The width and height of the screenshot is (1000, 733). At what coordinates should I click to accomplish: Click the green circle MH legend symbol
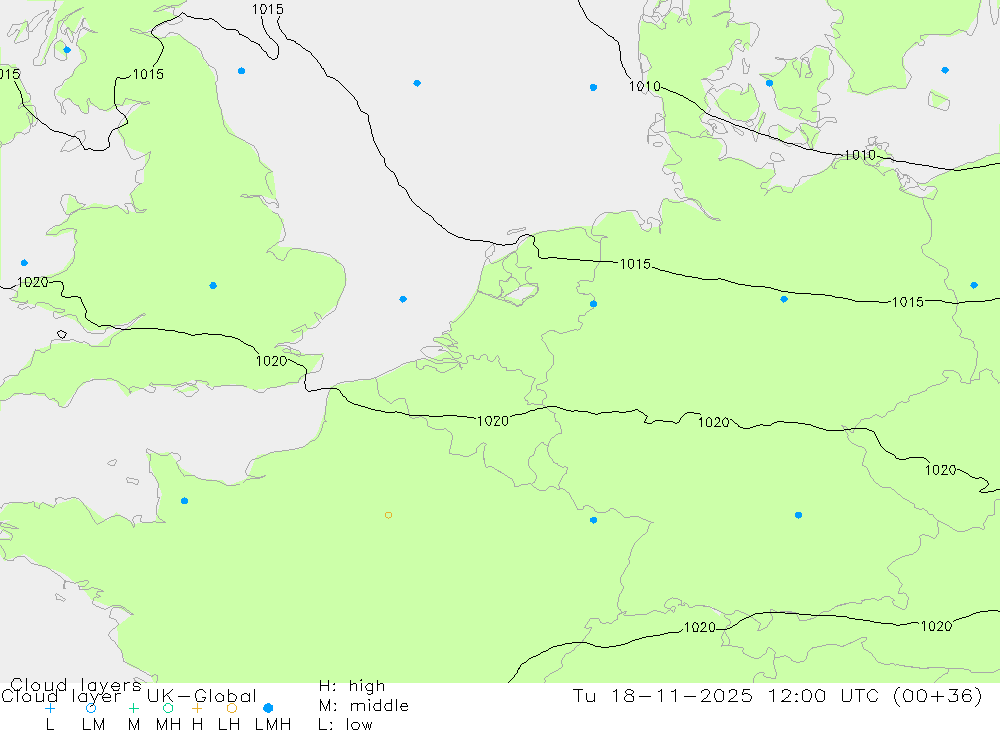(x=168, y=708)
